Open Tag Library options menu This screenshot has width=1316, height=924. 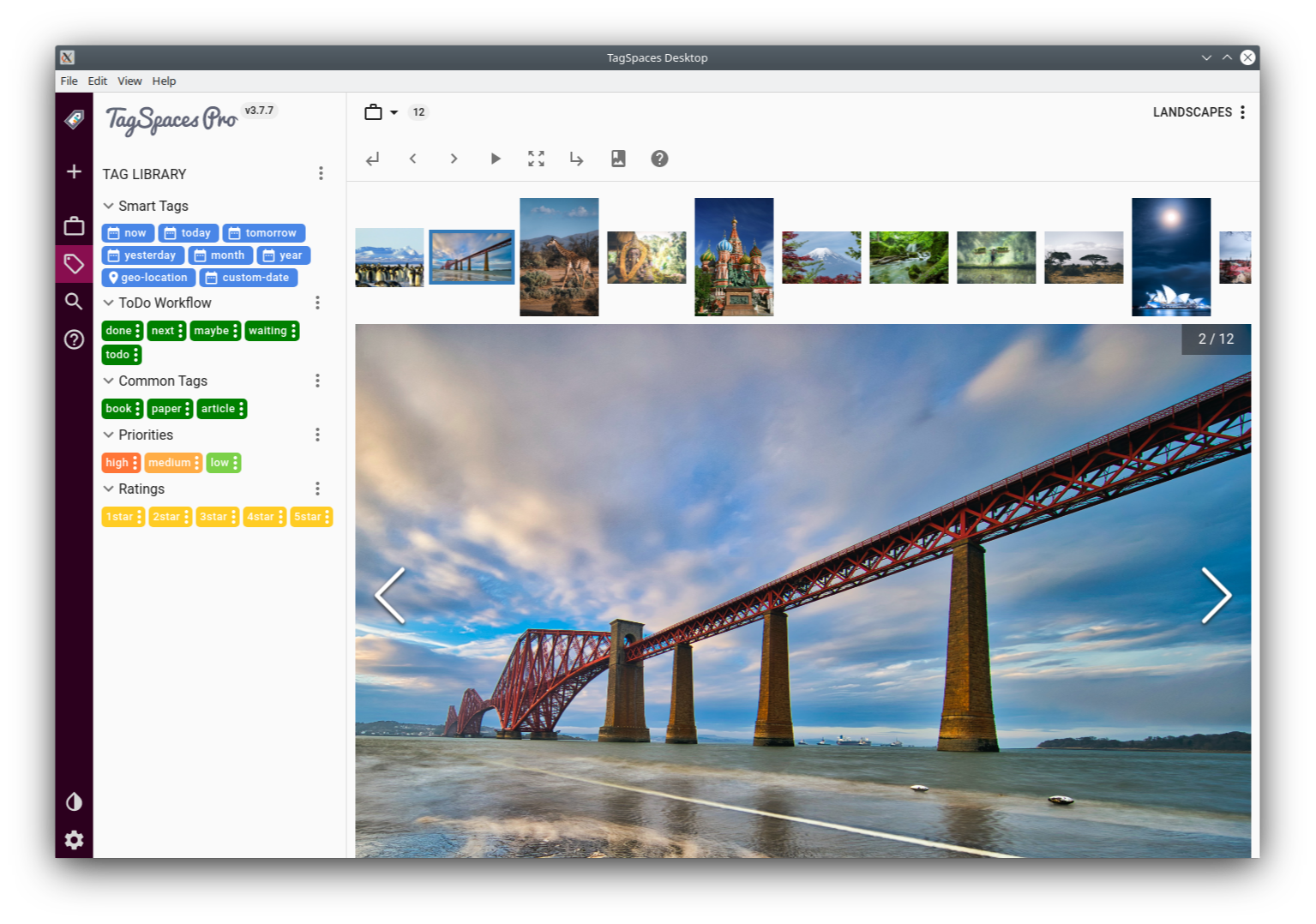coord(321,174)
